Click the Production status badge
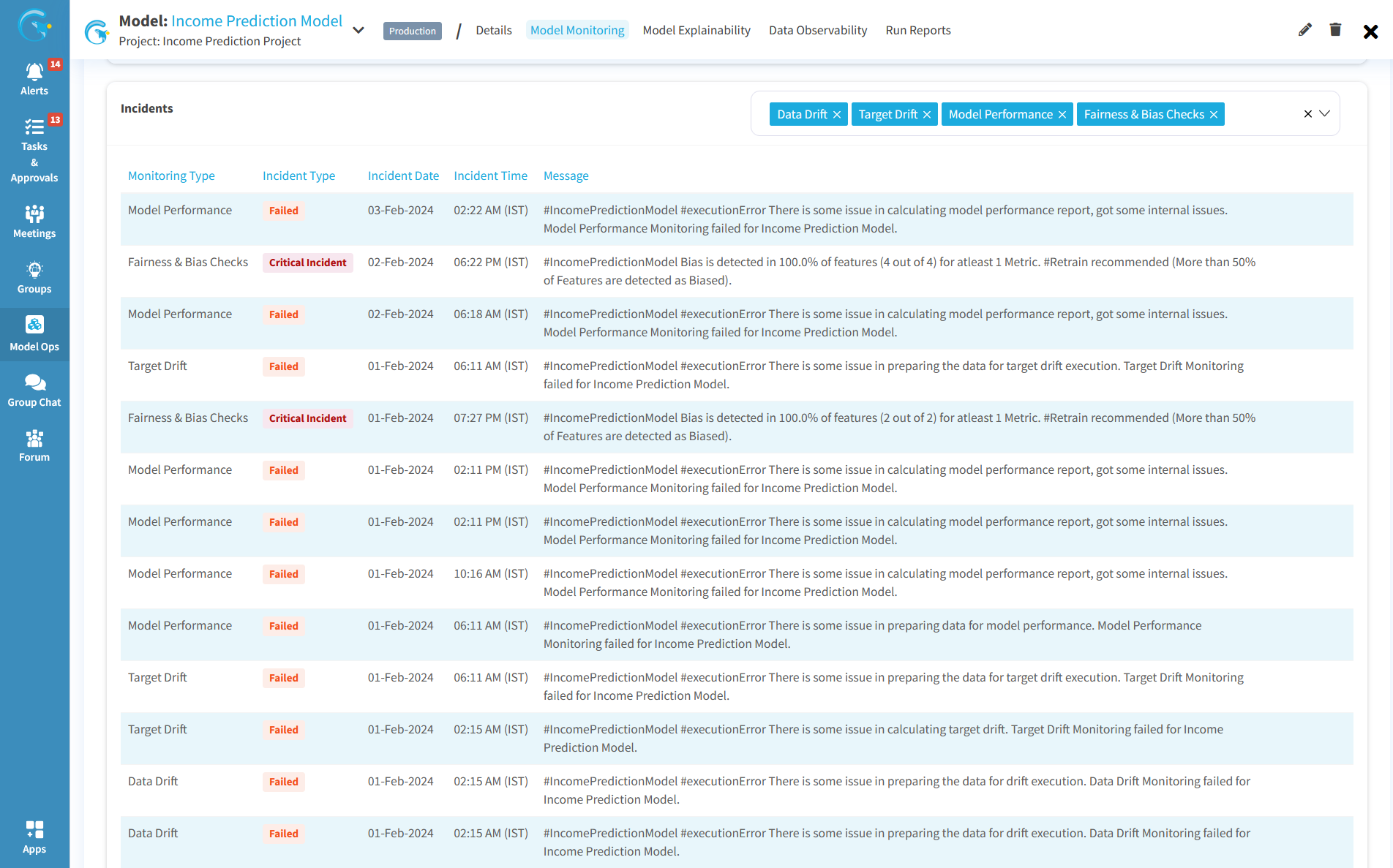Screen dimensions: 1393x868 [413, 31]
